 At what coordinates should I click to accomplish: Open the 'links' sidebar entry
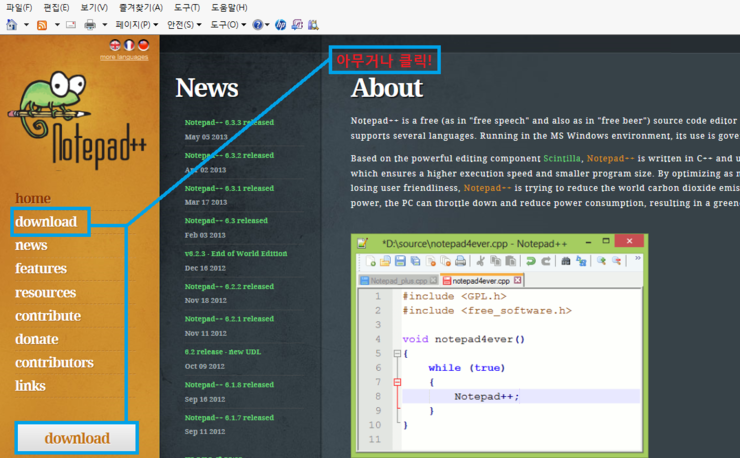[30, 386]
